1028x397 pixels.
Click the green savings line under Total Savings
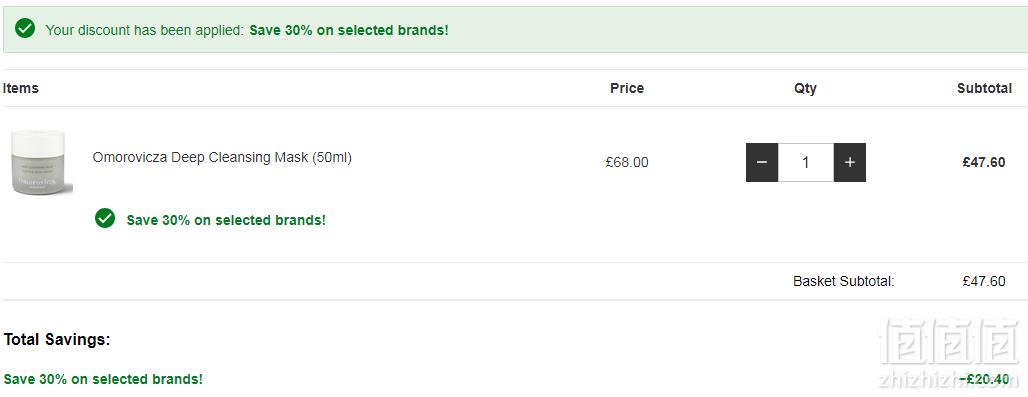103,379
